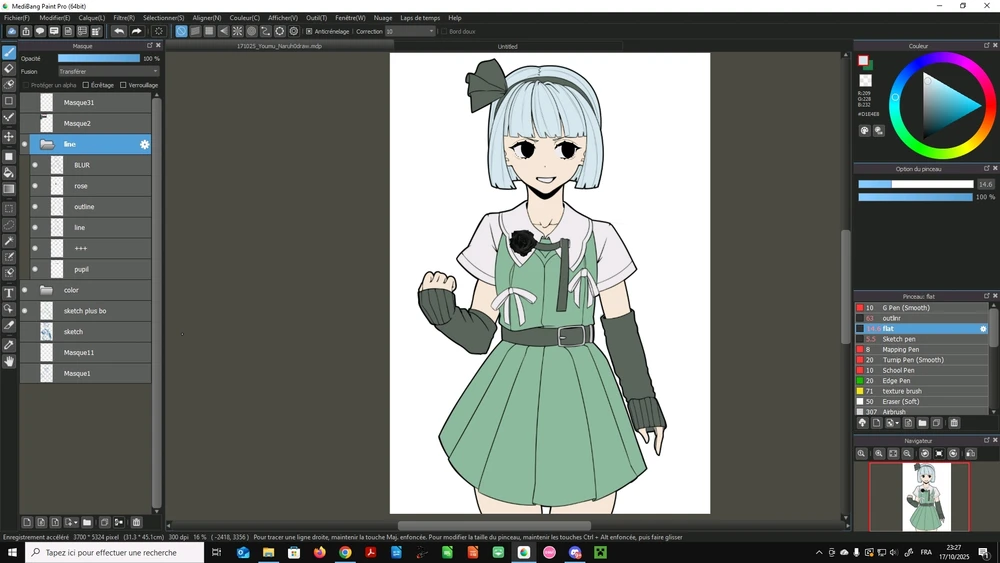1000x563 pixels.
Task: Click the cloud save icon in toolbar
Action: [x=11, y=31]
